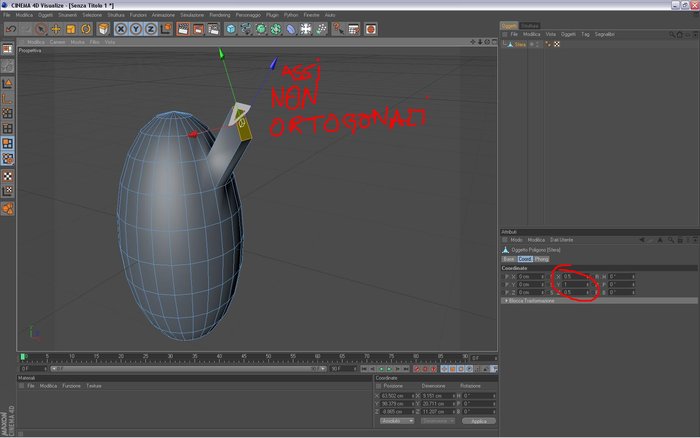Viewport: 700px width, 438px height.
Task: Click the frame 45 mark on timeline ruler
Action: (x=243, y=356)
